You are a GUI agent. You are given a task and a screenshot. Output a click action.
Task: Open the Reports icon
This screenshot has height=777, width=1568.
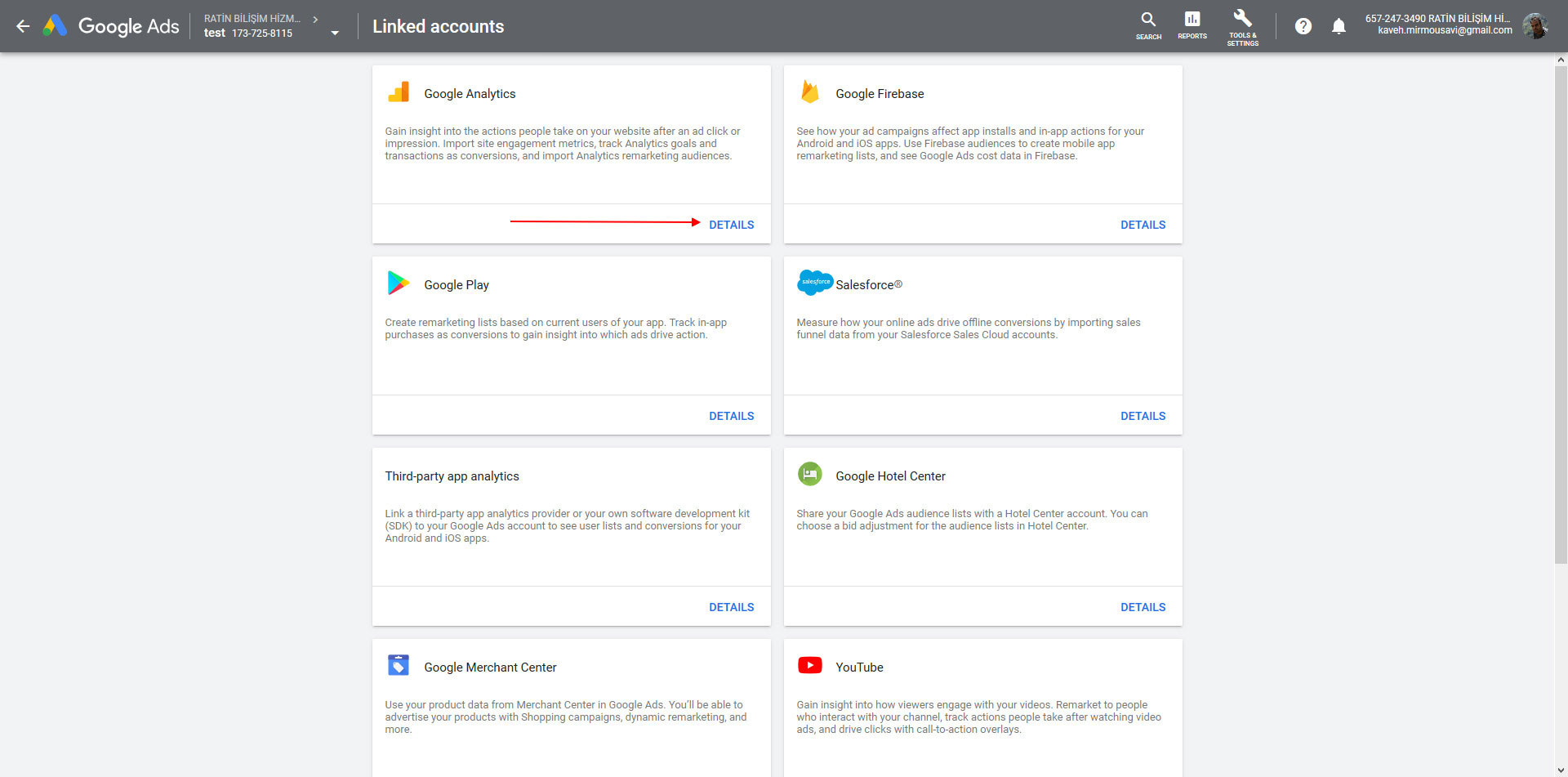1192,25
